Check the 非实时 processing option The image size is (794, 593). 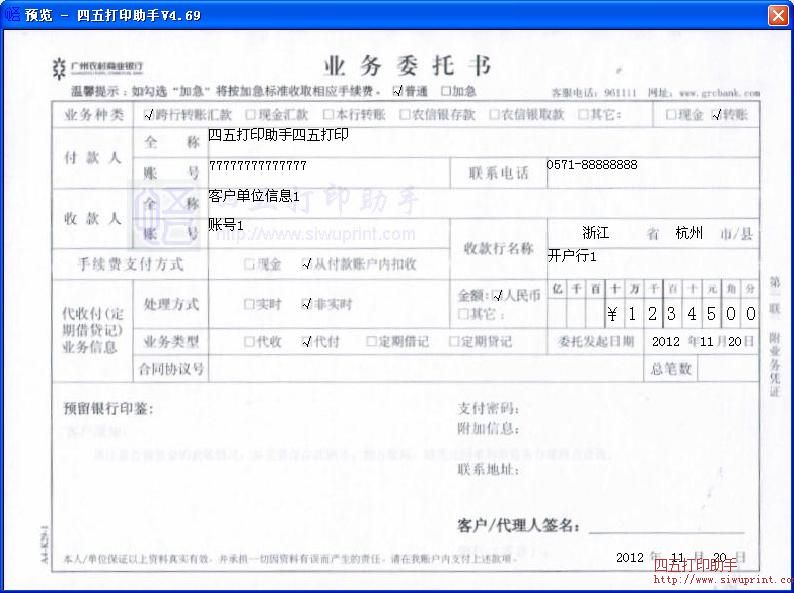(x=306, y=304)
